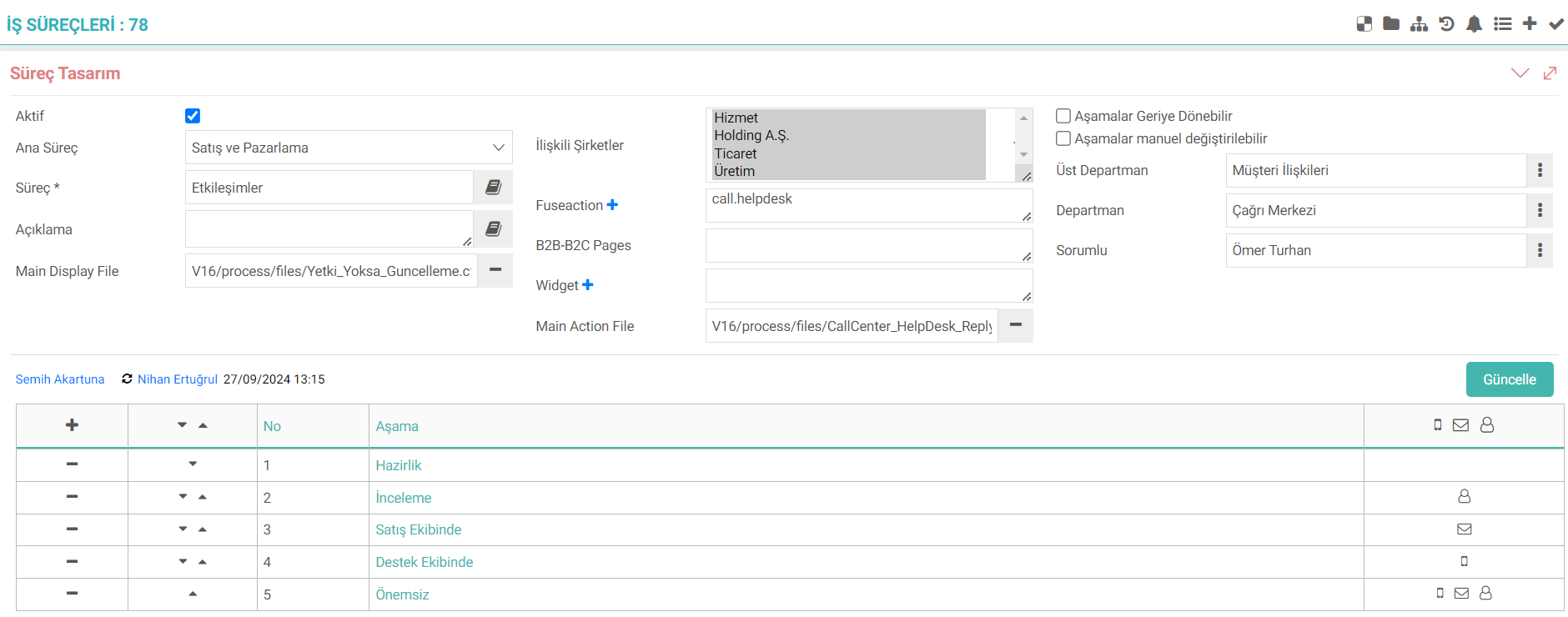Viewport: 1568px width, 617px height.
Task: Add a new stage with table plus icon
Action: pos(72,425)
